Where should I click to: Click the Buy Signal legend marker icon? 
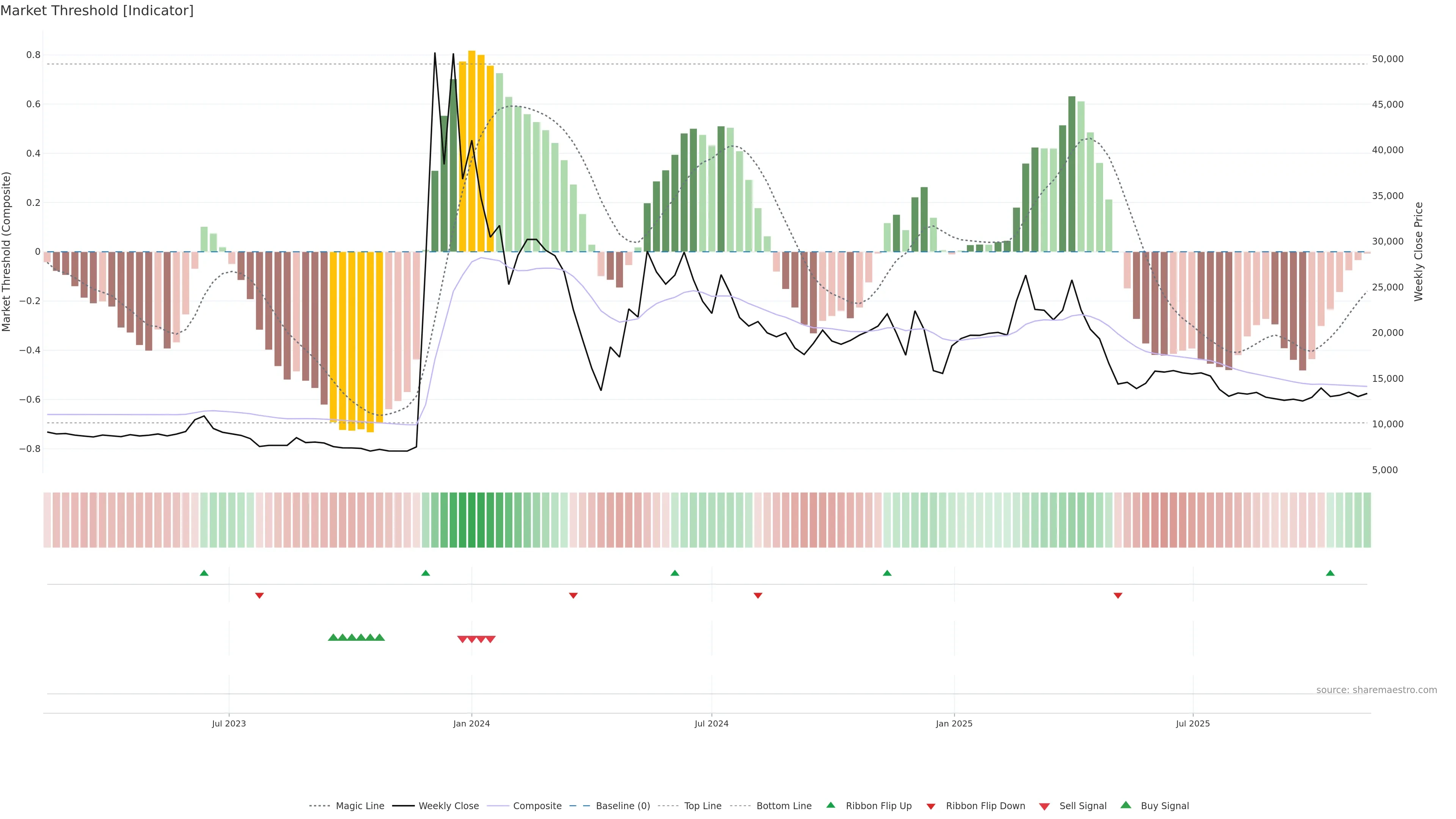[x=1126, y=805]
